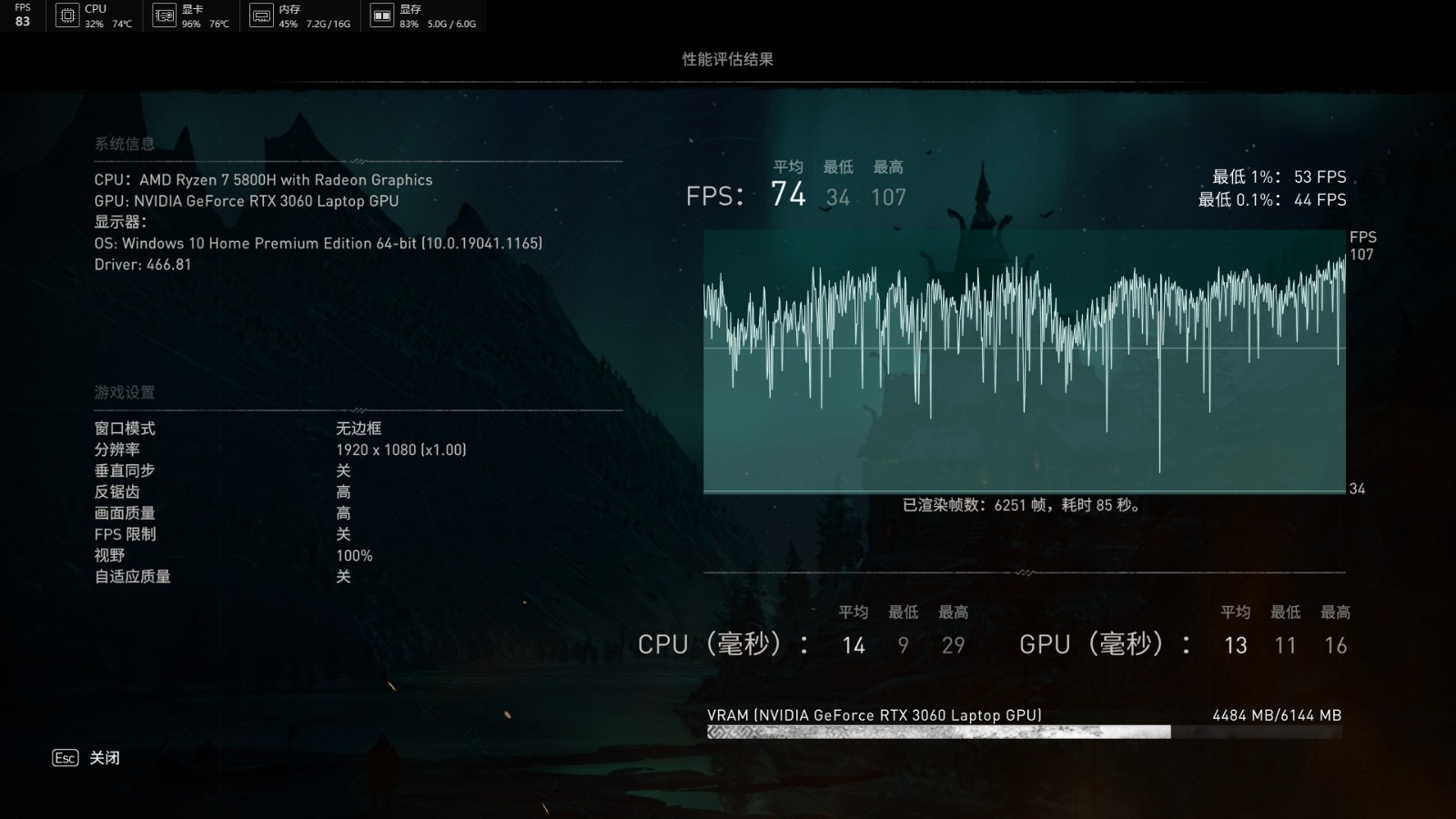Select the CPU AMD Ryzen 7 5800H line
Screen dimensions: 1456x819
pos(263,180)
